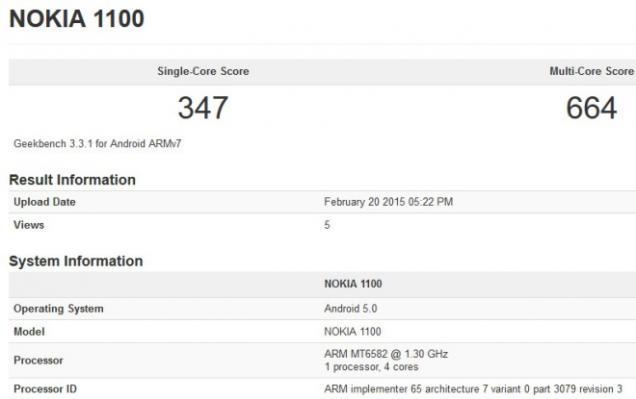Click the 1 processor, 4 cores text
Screen dimensions: 636x399
(x=372, y=367)
